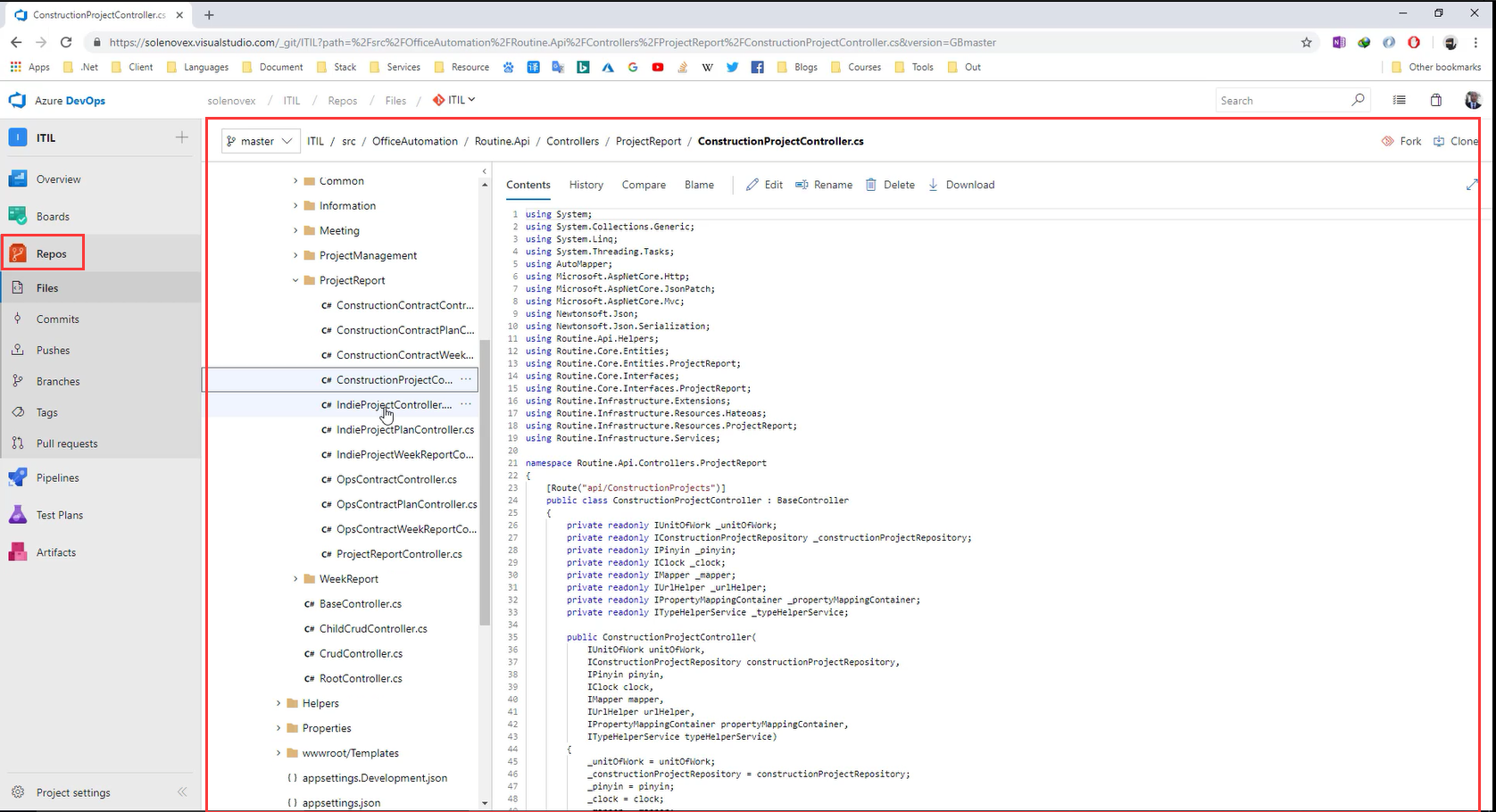
Task: Open Pipelines section
Action: click(x=57, y=478)
